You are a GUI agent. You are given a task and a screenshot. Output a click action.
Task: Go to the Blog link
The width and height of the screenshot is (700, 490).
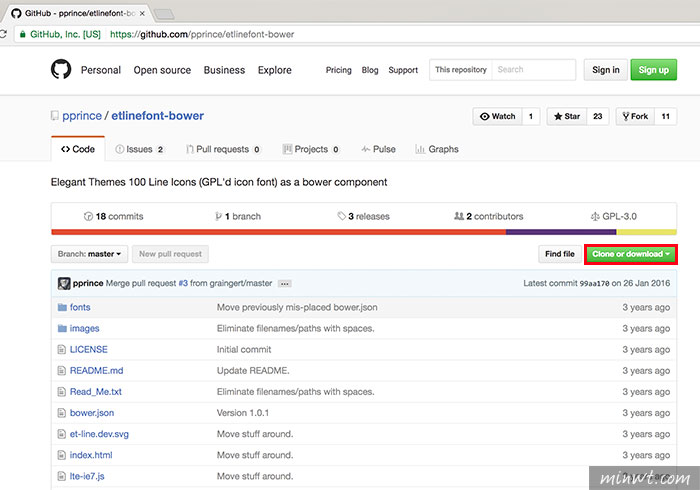click(x=370, y=70)
